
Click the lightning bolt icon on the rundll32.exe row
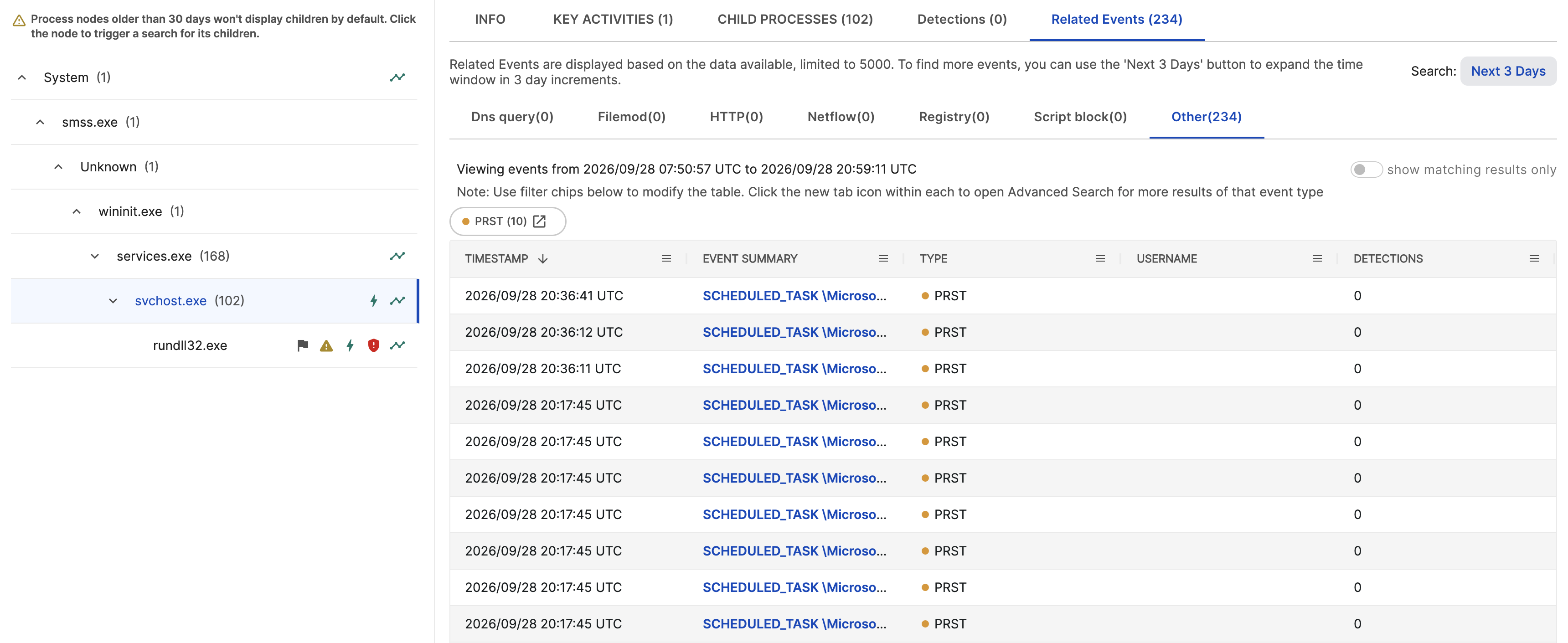350,345
